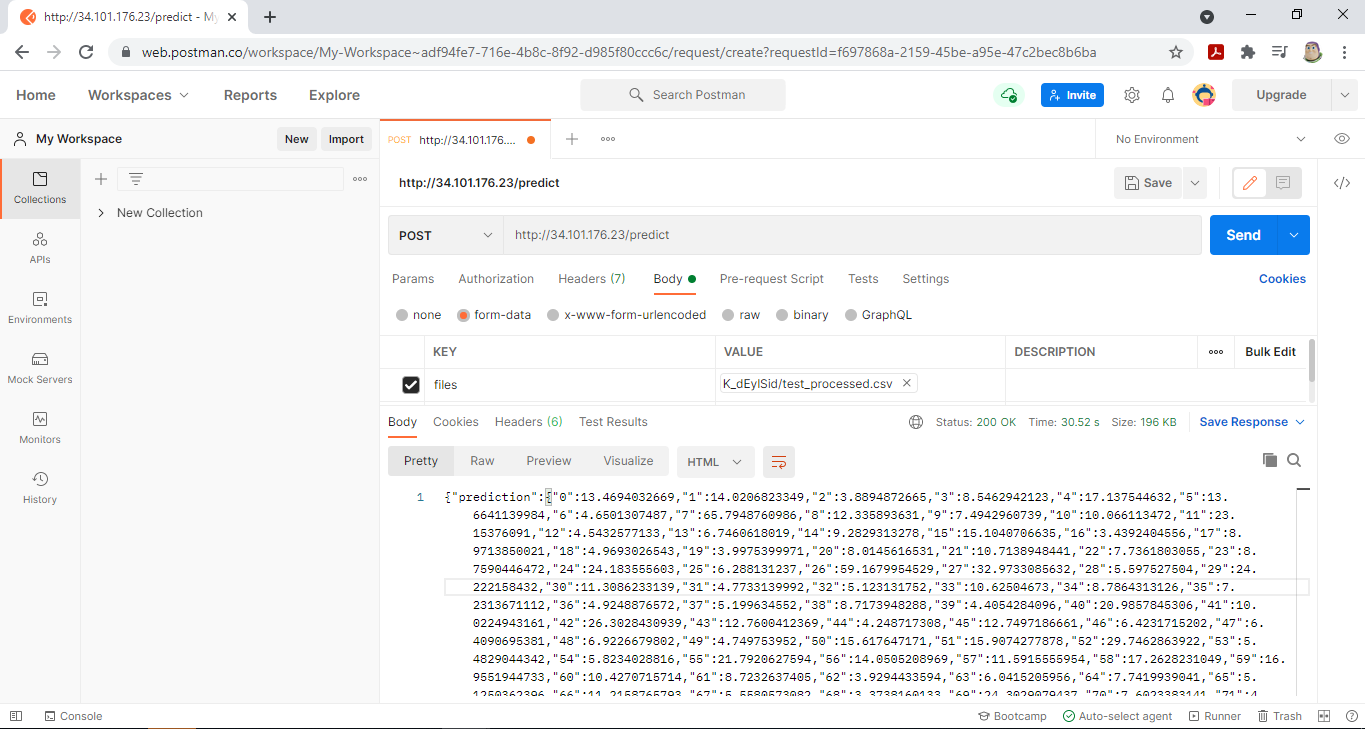Switch to the Raw response view tab
The width and height of the screenshot is (1365, 729).
[482, 461]
